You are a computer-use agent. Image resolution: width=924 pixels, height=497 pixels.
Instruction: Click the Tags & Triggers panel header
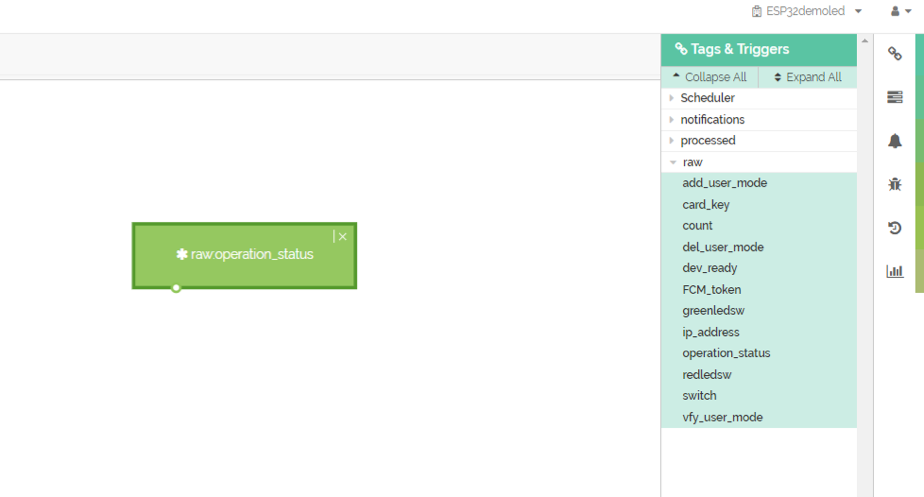(759, 50)
